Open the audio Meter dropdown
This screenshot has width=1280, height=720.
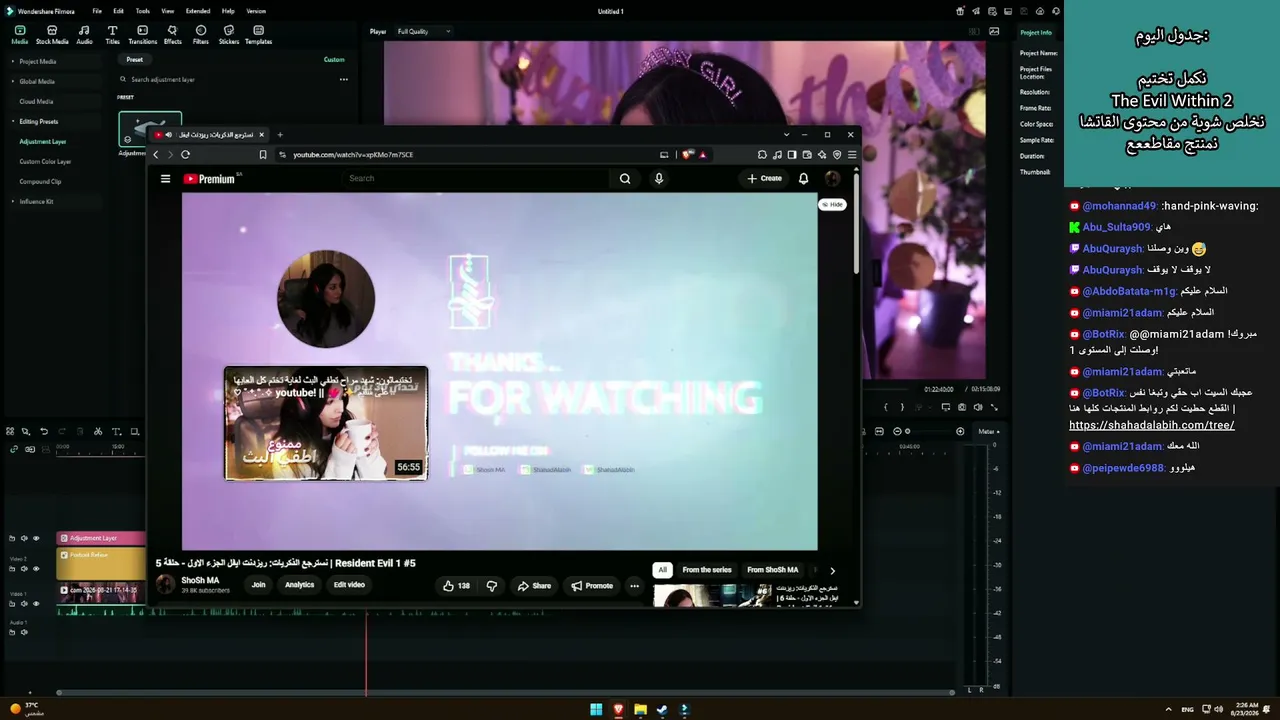989,432
